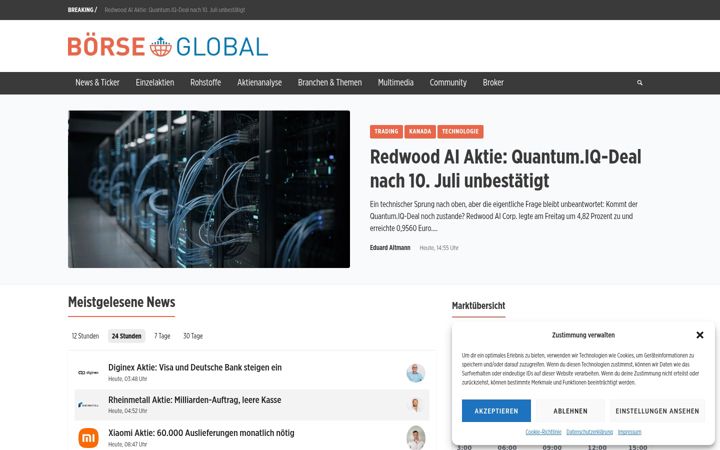Open the News & Ticker menu
This screenshot has height=450, width=720.
pyautogui.click(x=97, y=83)
